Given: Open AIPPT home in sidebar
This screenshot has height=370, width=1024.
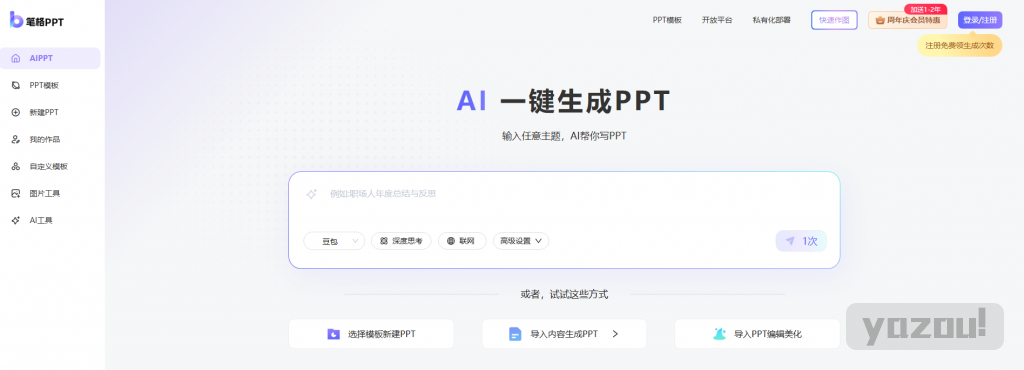Looking at the screenshot, I should 50,58.
